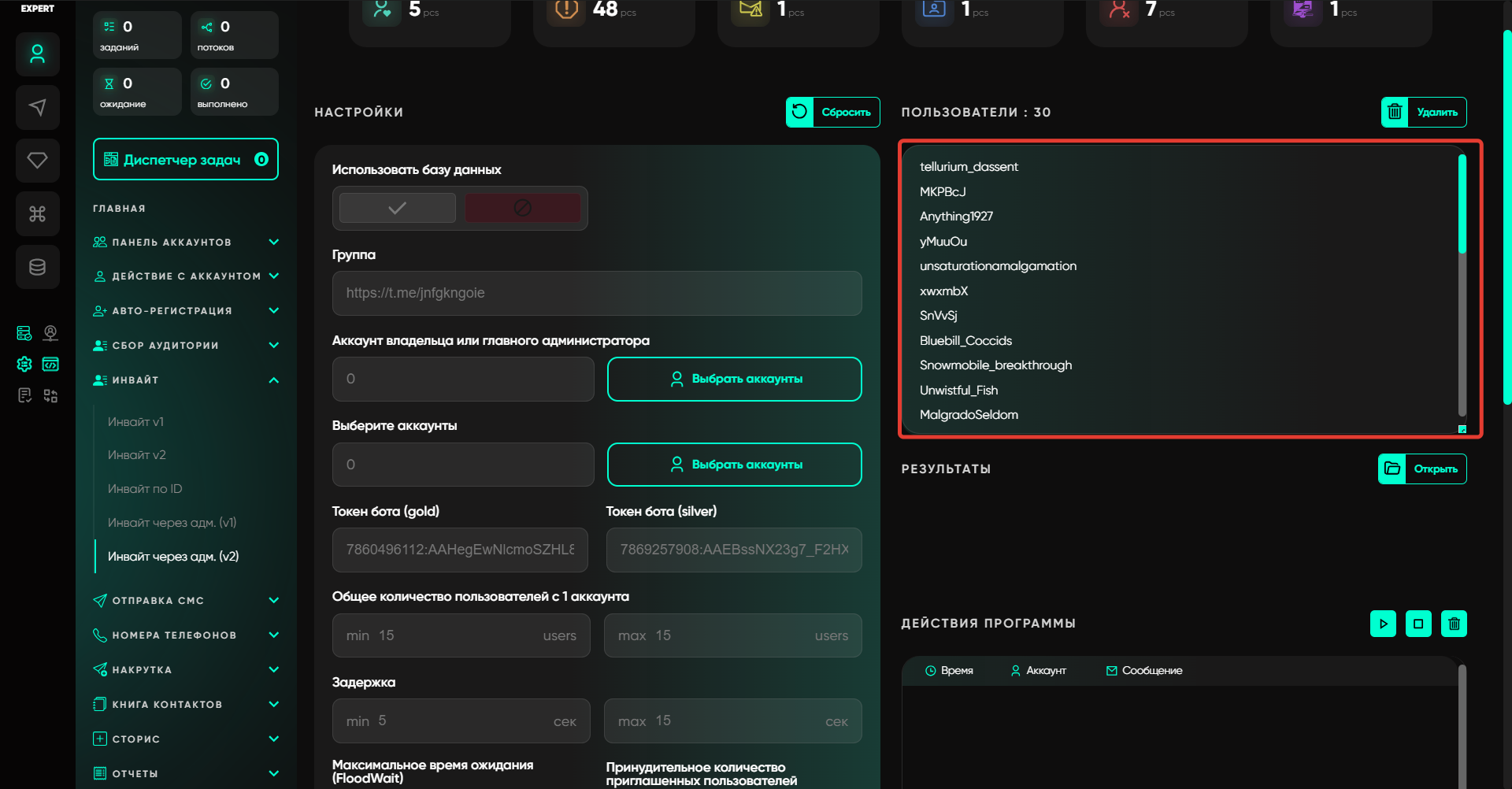The height and width of the screenshot is (789, 1512).
Task: Click the Группа link input field
Action: [596, 293]
